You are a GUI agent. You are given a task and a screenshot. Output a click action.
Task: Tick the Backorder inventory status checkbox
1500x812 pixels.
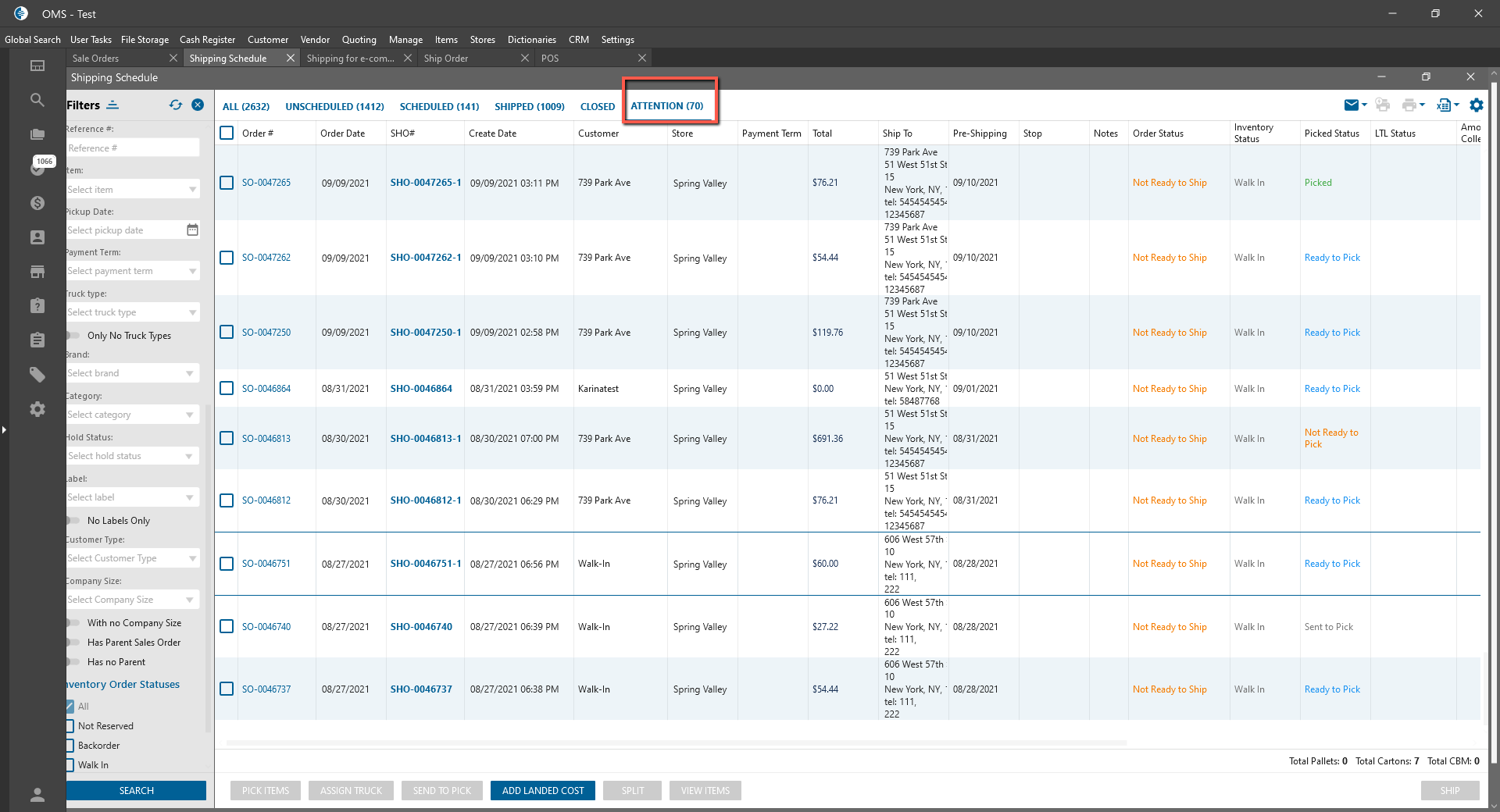[x=70, y=746]
